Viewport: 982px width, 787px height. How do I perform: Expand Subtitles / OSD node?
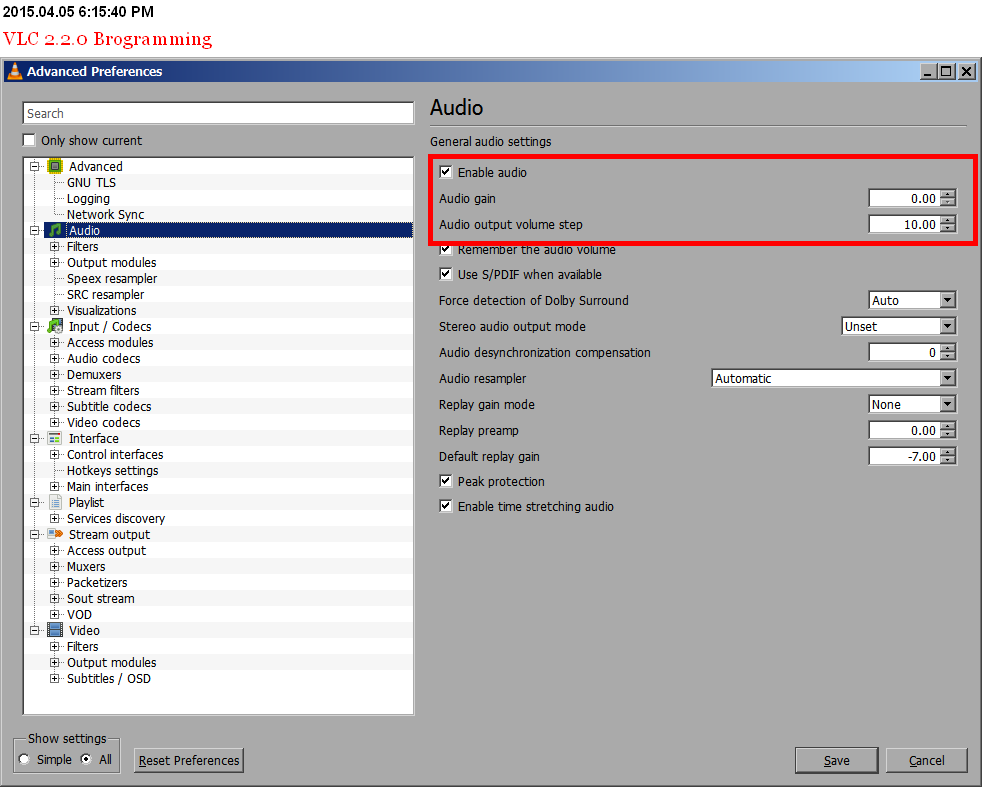coord(54,679)
